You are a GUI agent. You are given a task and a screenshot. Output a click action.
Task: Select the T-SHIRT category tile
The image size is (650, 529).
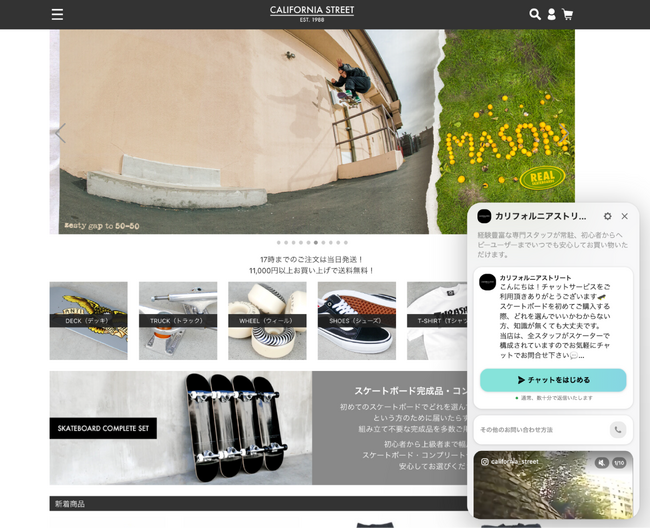pyautogui.click(x=436, y=320)
